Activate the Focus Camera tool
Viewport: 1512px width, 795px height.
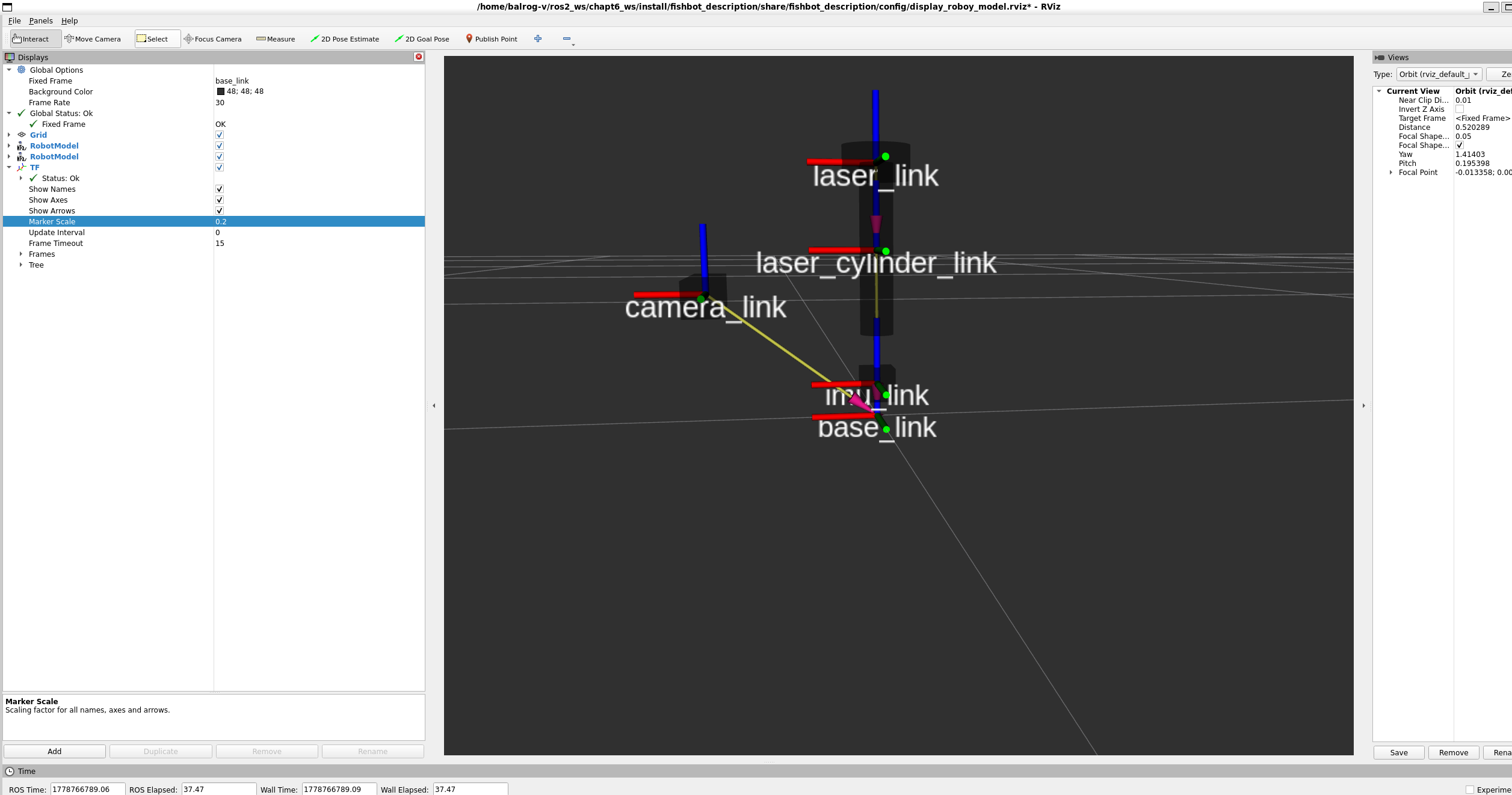click(213, 39)
